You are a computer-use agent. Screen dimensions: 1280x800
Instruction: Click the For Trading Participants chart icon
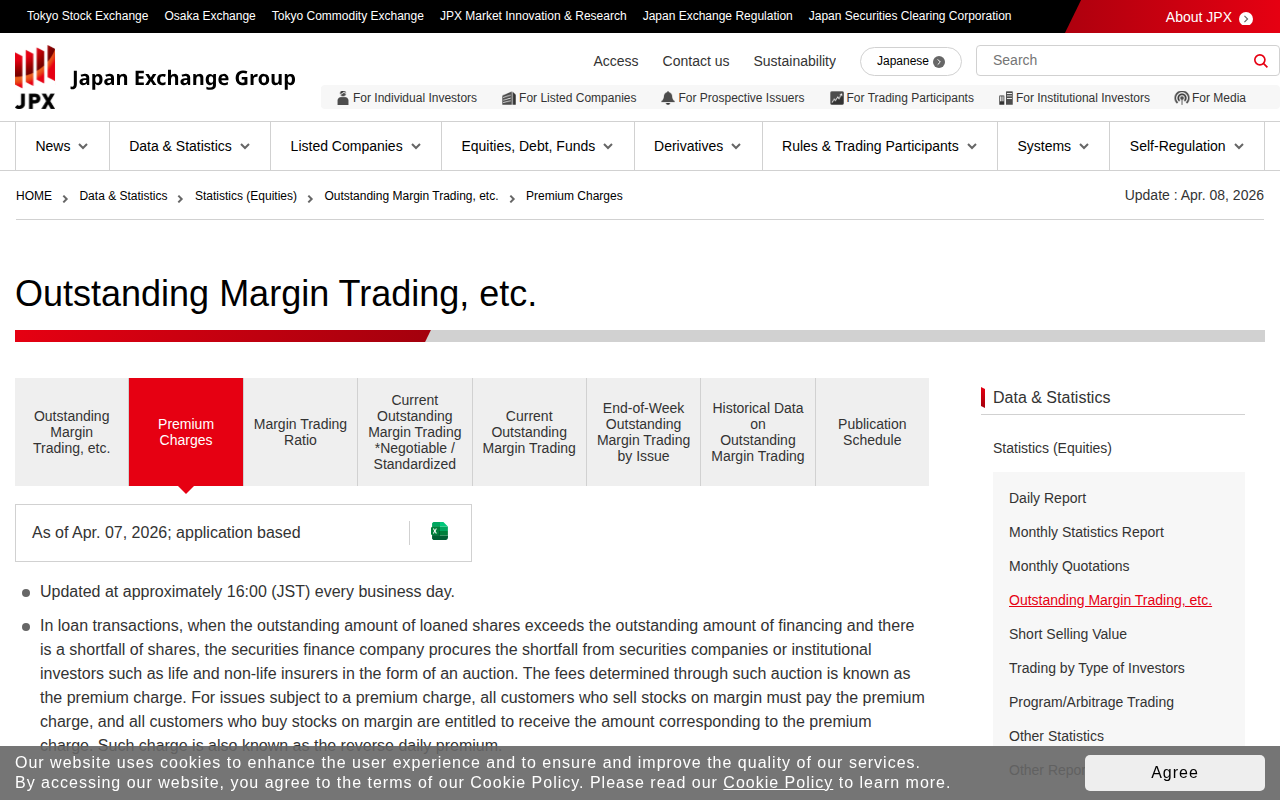(x=837, y=98)
